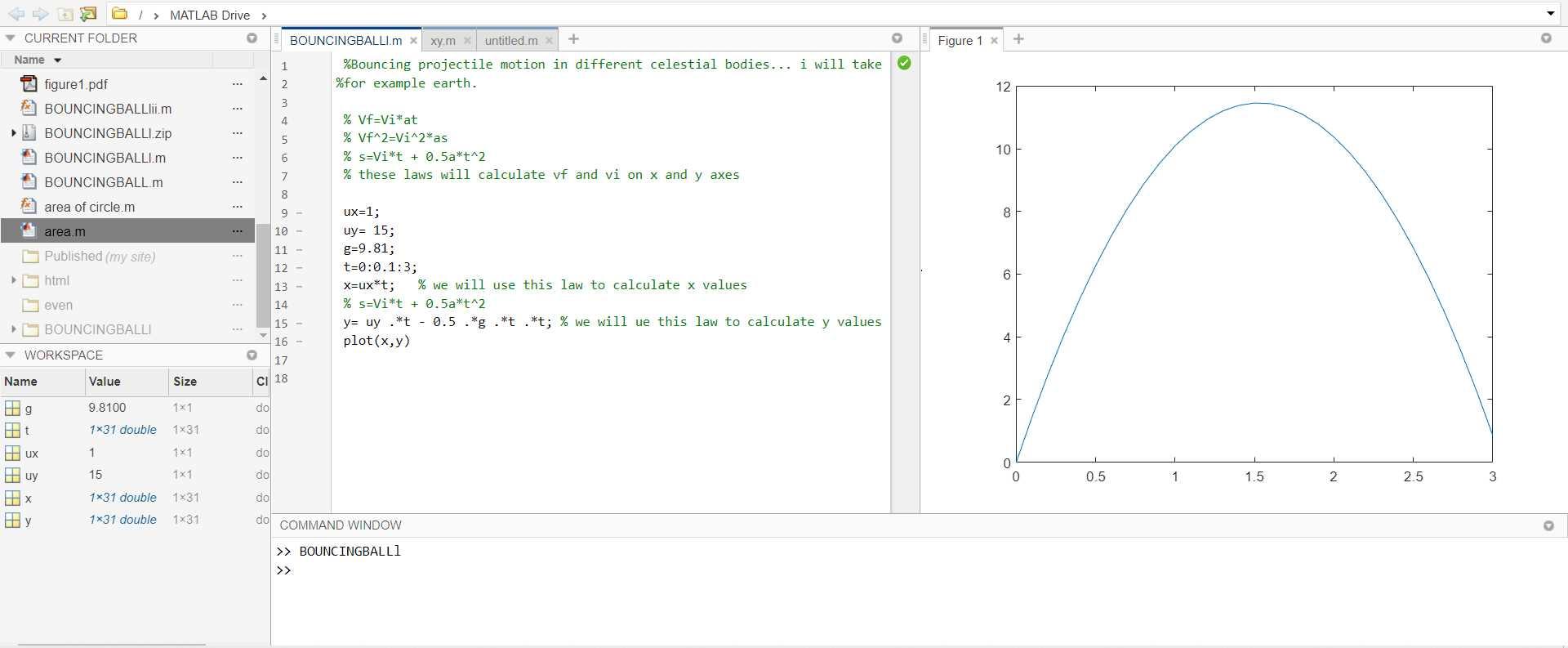Close the untitled.m tab

point(549,40)
